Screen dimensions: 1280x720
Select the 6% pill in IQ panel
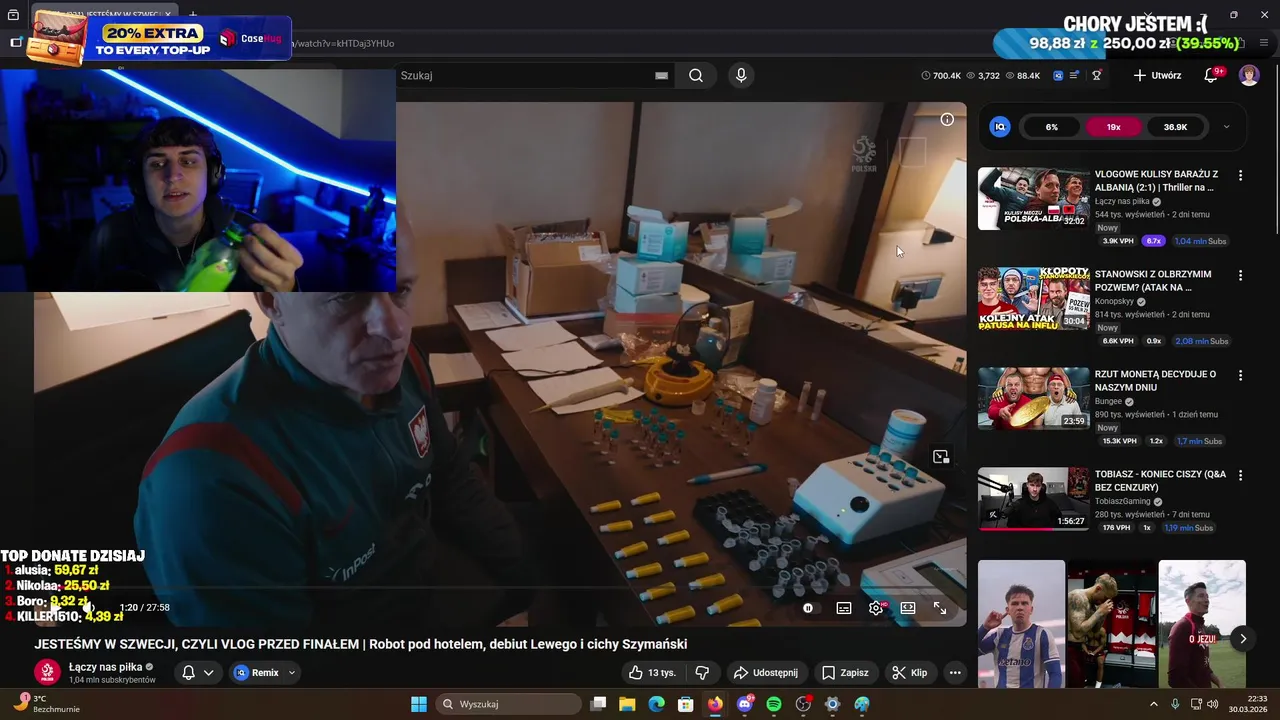1051,127
